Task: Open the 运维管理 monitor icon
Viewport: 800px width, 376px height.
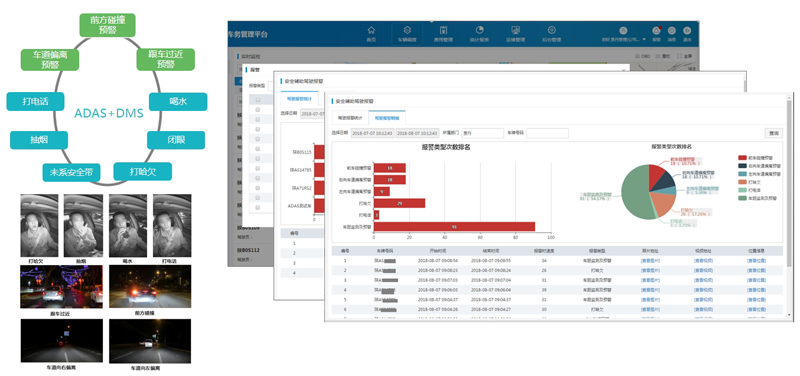Action: [x=515, y=30]
